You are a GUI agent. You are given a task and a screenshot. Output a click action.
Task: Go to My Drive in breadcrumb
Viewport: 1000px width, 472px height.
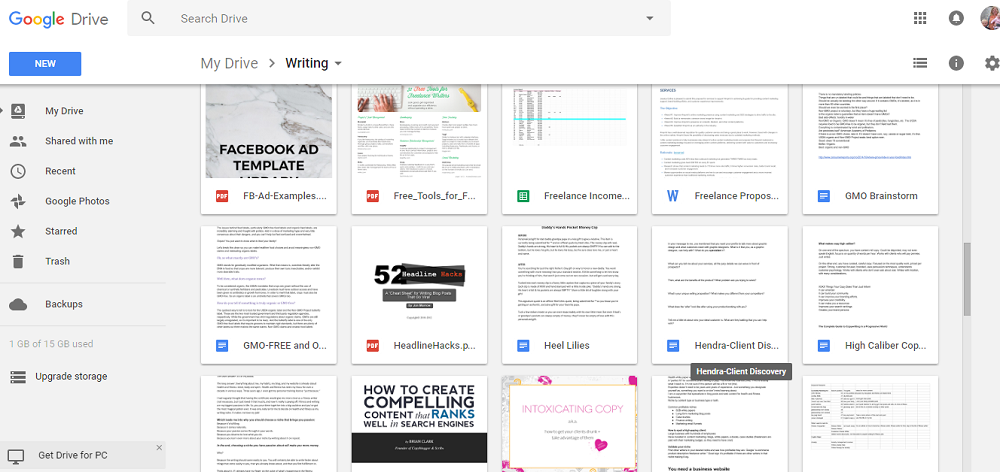[229, 63]
